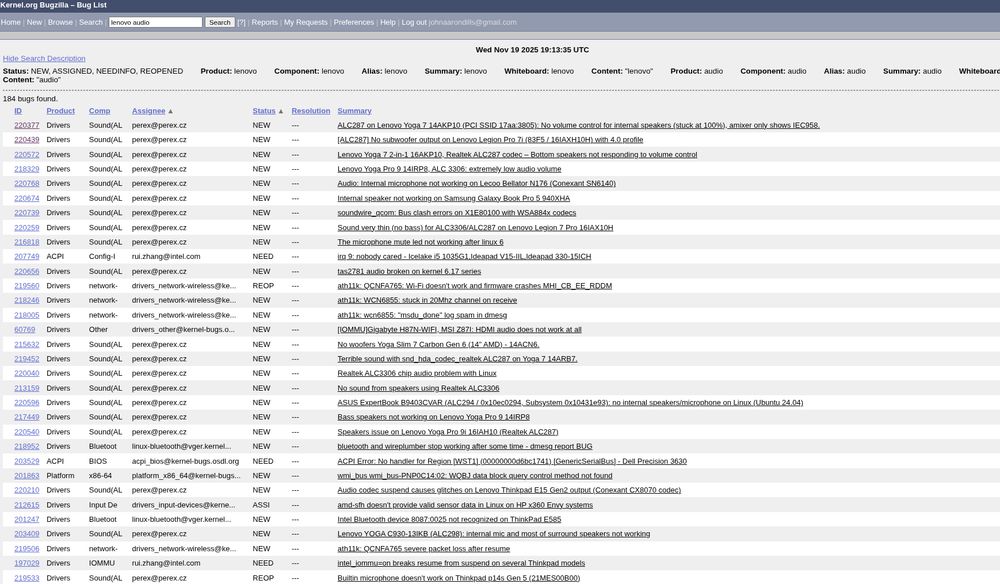
Task: Open 'wmi_bus wmi_bus-PNP0C14:02' summary
Action: [x=474, y=476]
